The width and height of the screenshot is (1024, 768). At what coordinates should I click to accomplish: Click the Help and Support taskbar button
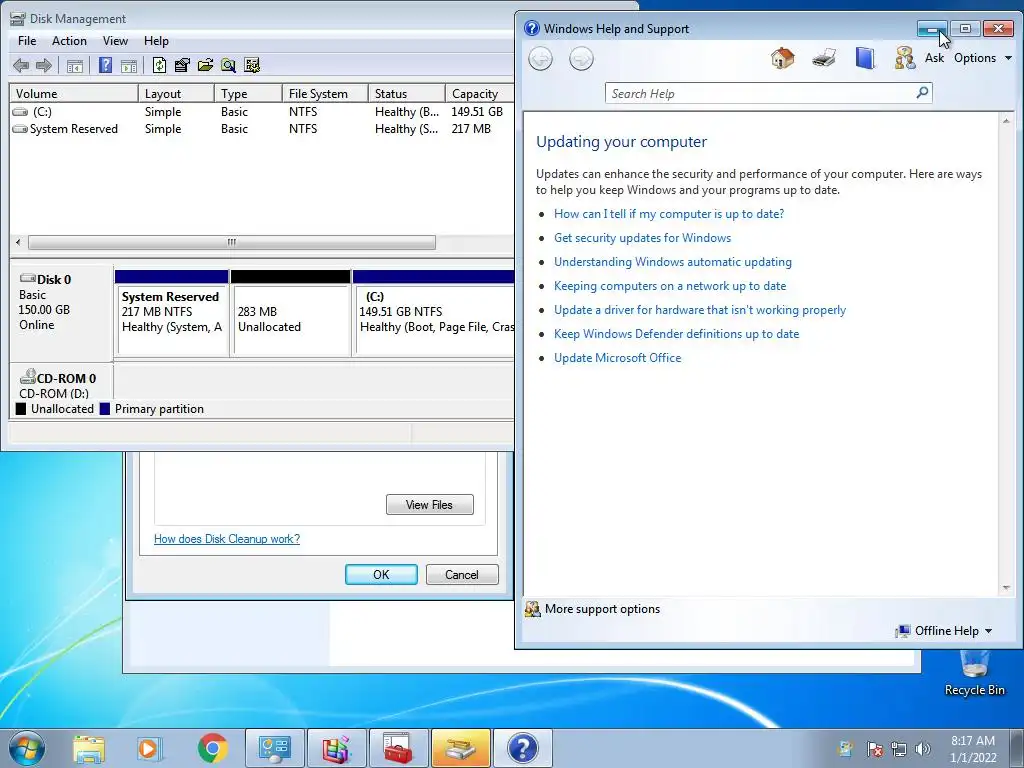522,748
